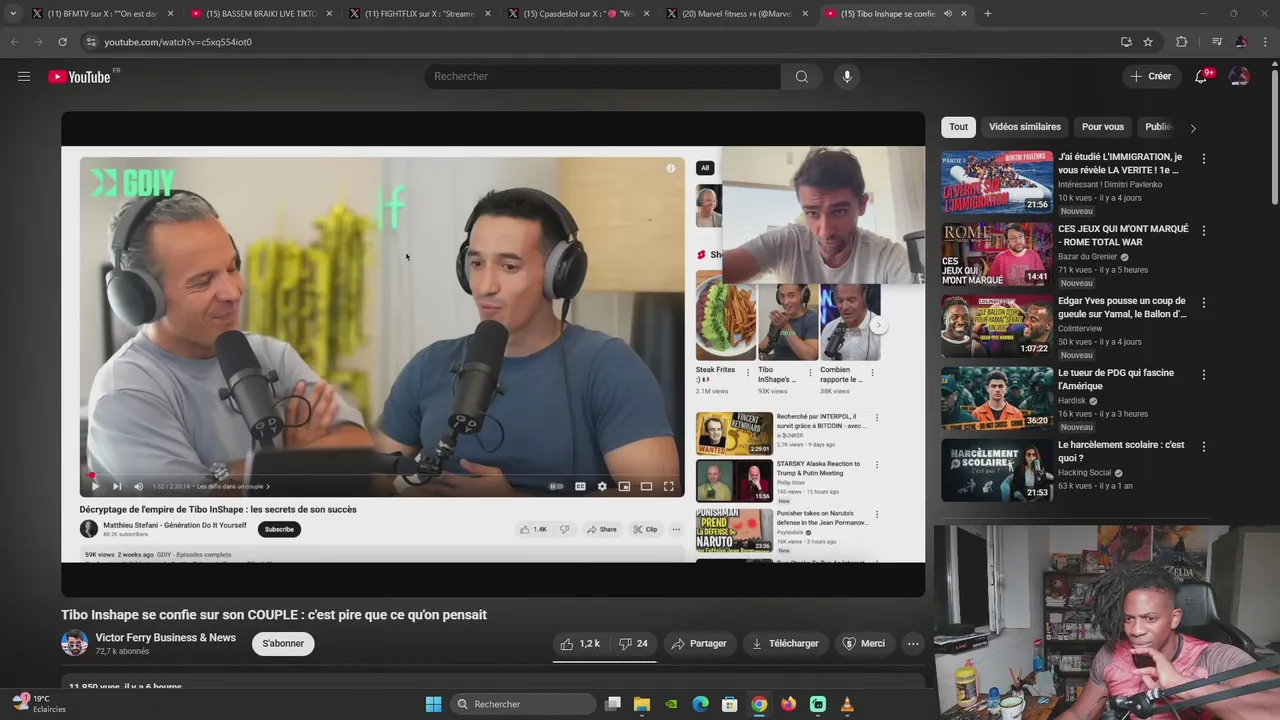The image size is (1280, 720).
Task: Open the Rome Total War video thumbnail
Action: coord(997,254)
